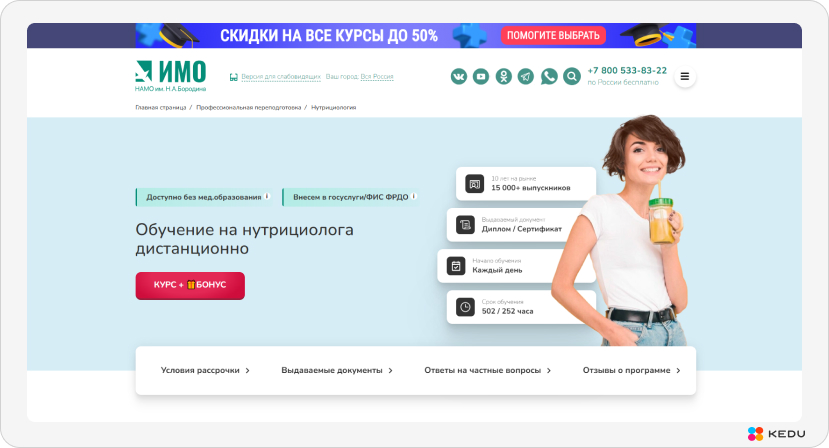Open 'Выдаваемые документы' section
Viewport: 829px width, 448px height.
331,370
